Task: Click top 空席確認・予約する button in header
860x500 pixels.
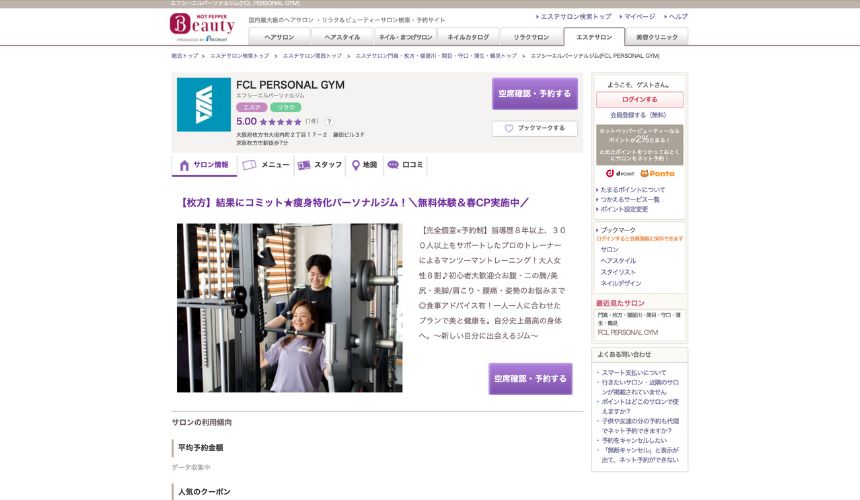Action: [534, 94]
